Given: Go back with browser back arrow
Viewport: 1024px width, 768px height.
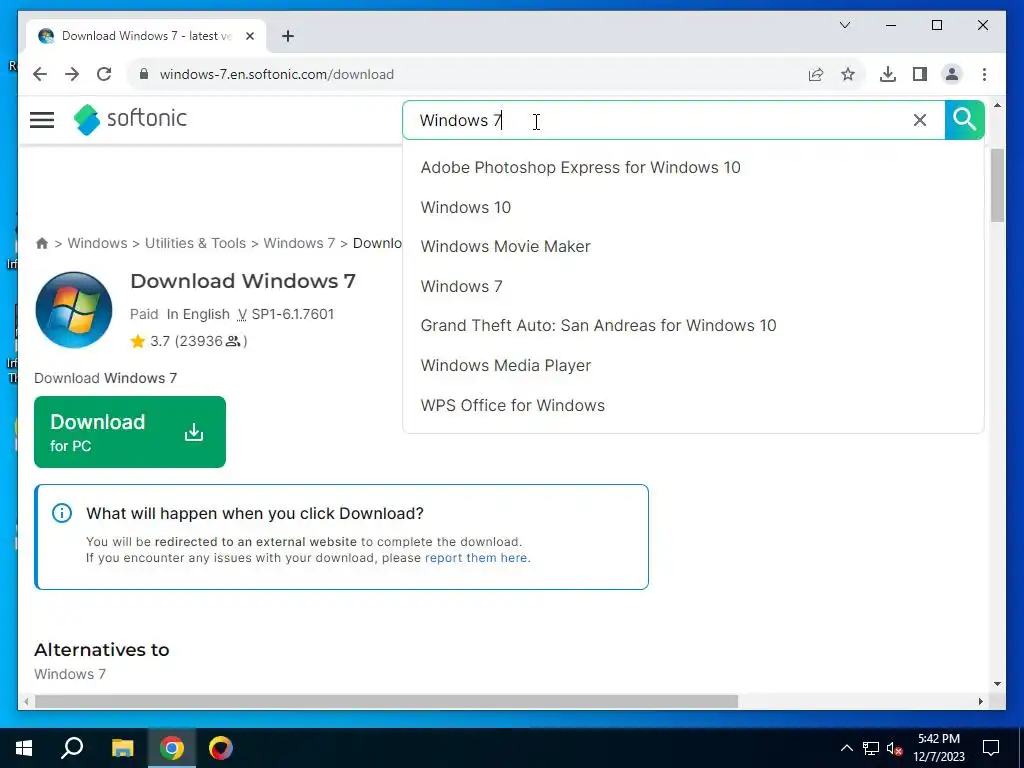Looking at the screenshot, I should [40, 74].
